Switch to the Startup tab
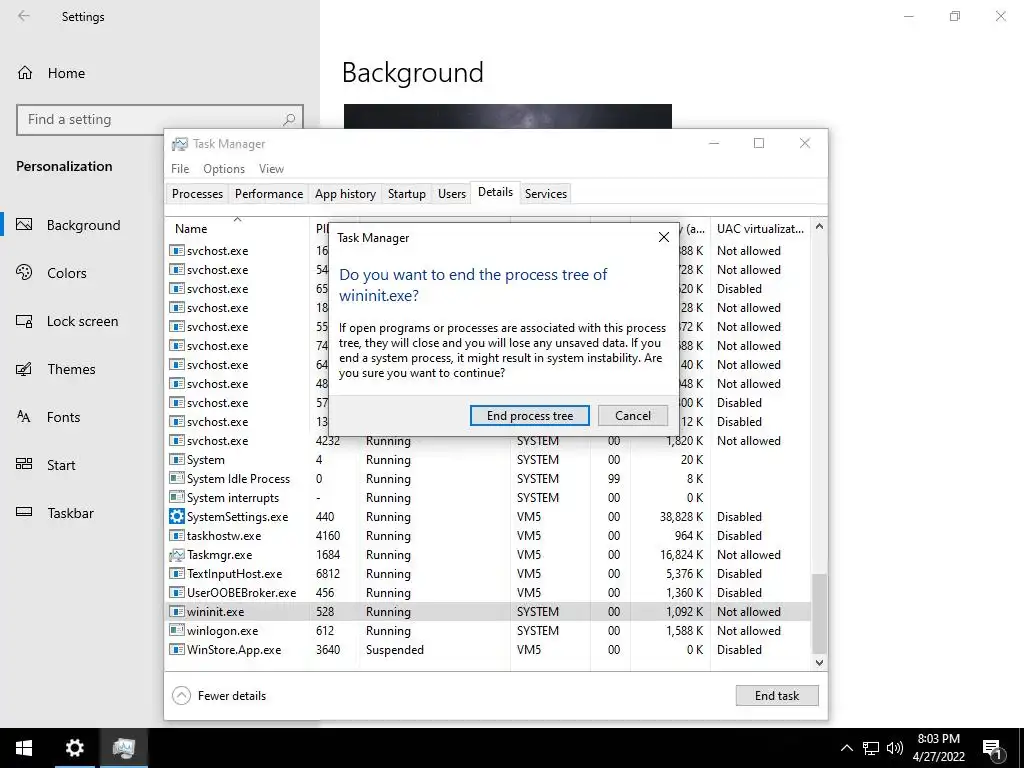 [407, 194]
